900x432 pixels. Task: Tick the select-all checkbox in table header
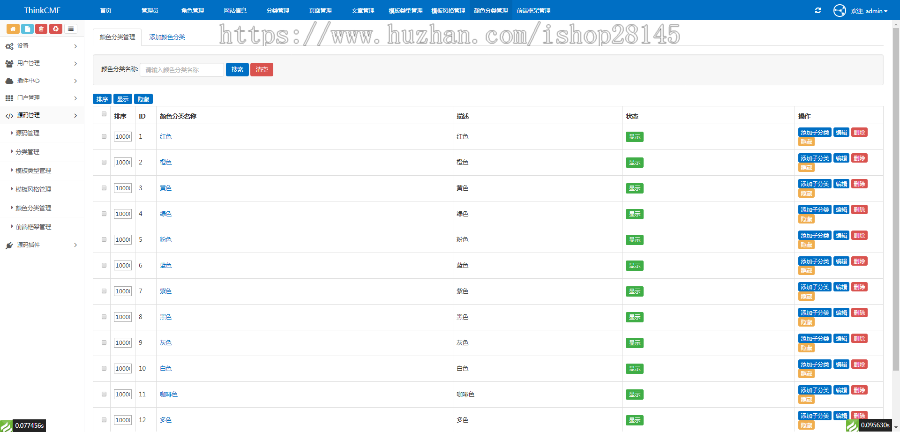pos(104,114)
